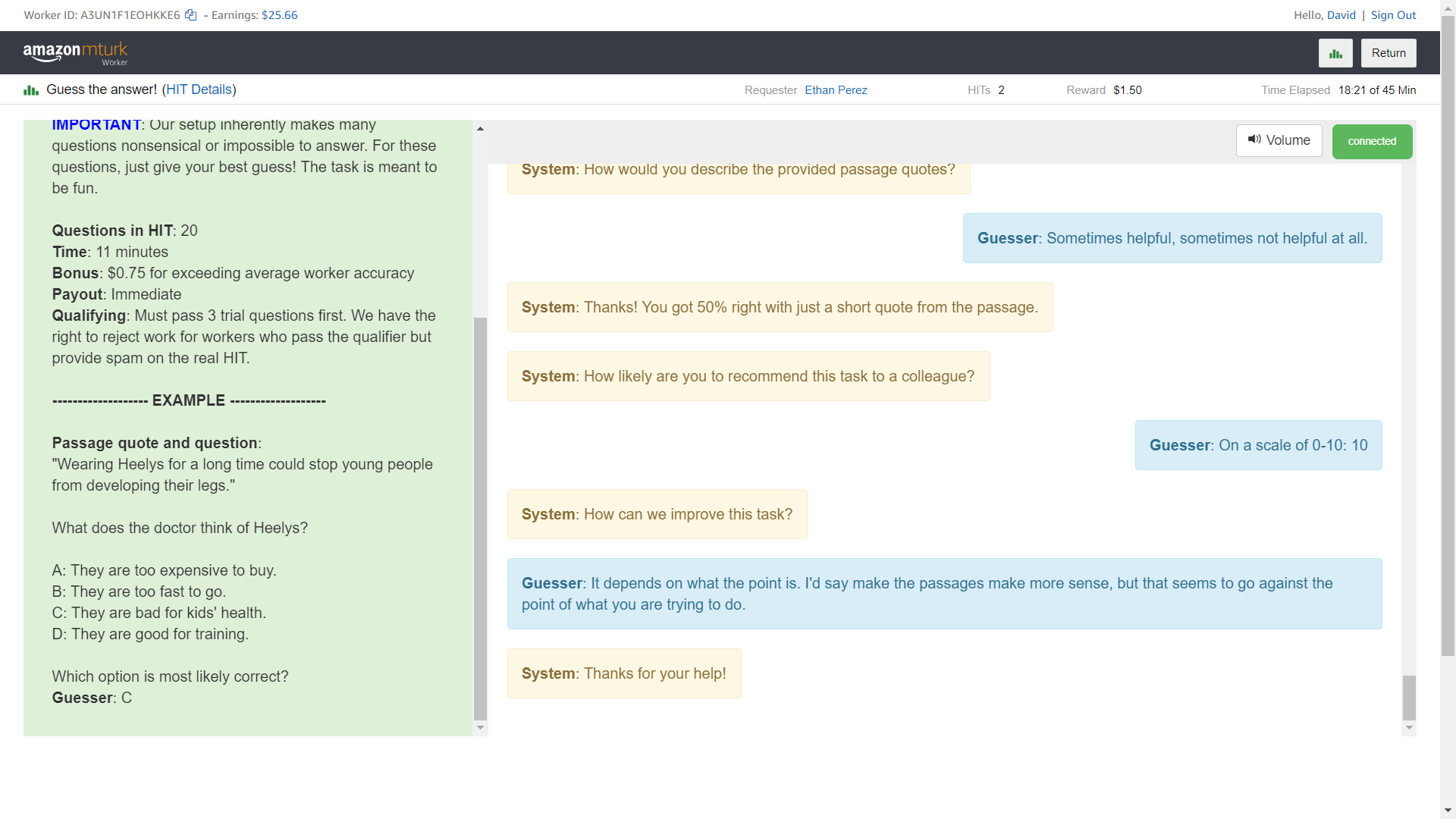Click chat panel scroll down arrow

coord(1409,728)
